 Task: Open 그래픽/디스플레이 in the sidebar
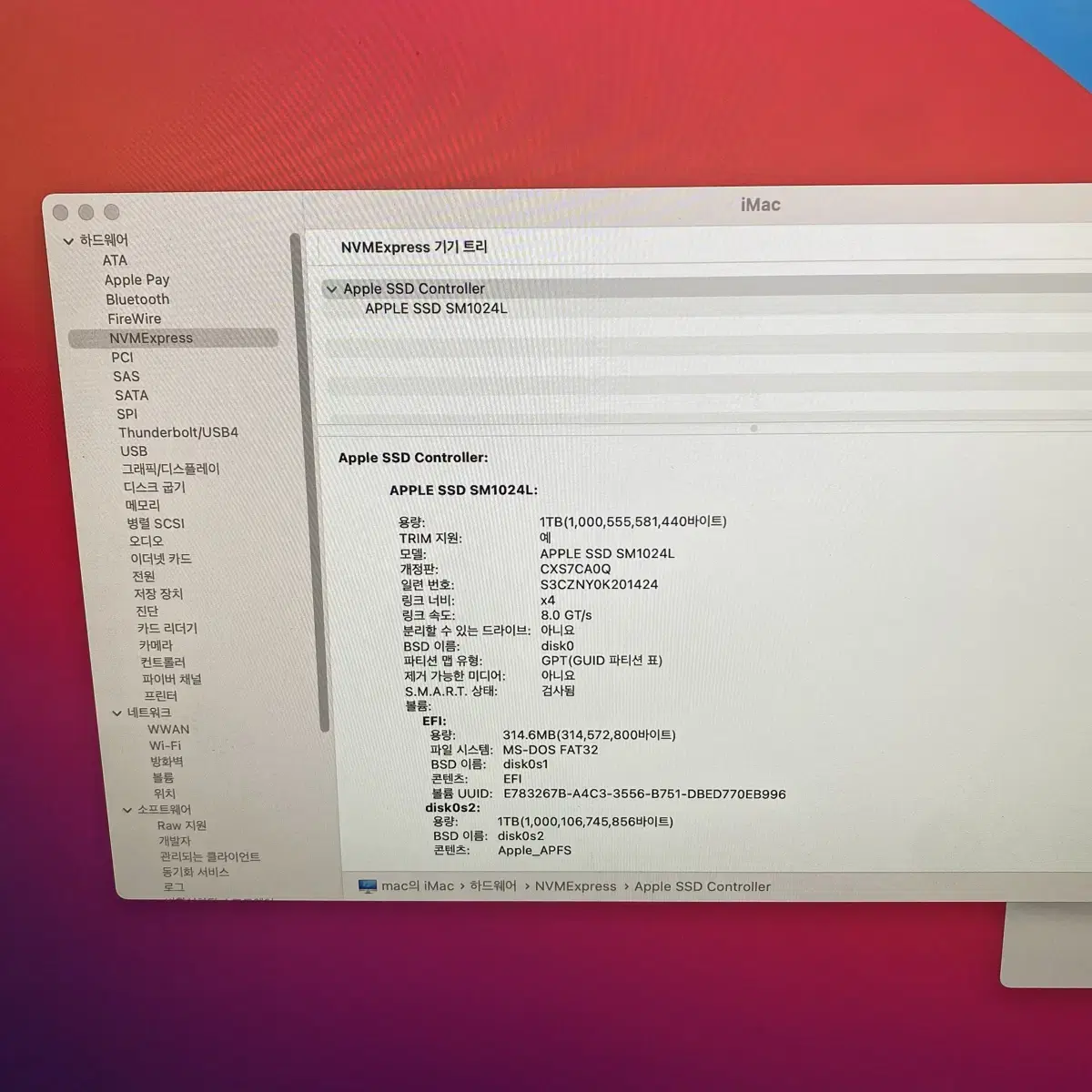(170, 469)
